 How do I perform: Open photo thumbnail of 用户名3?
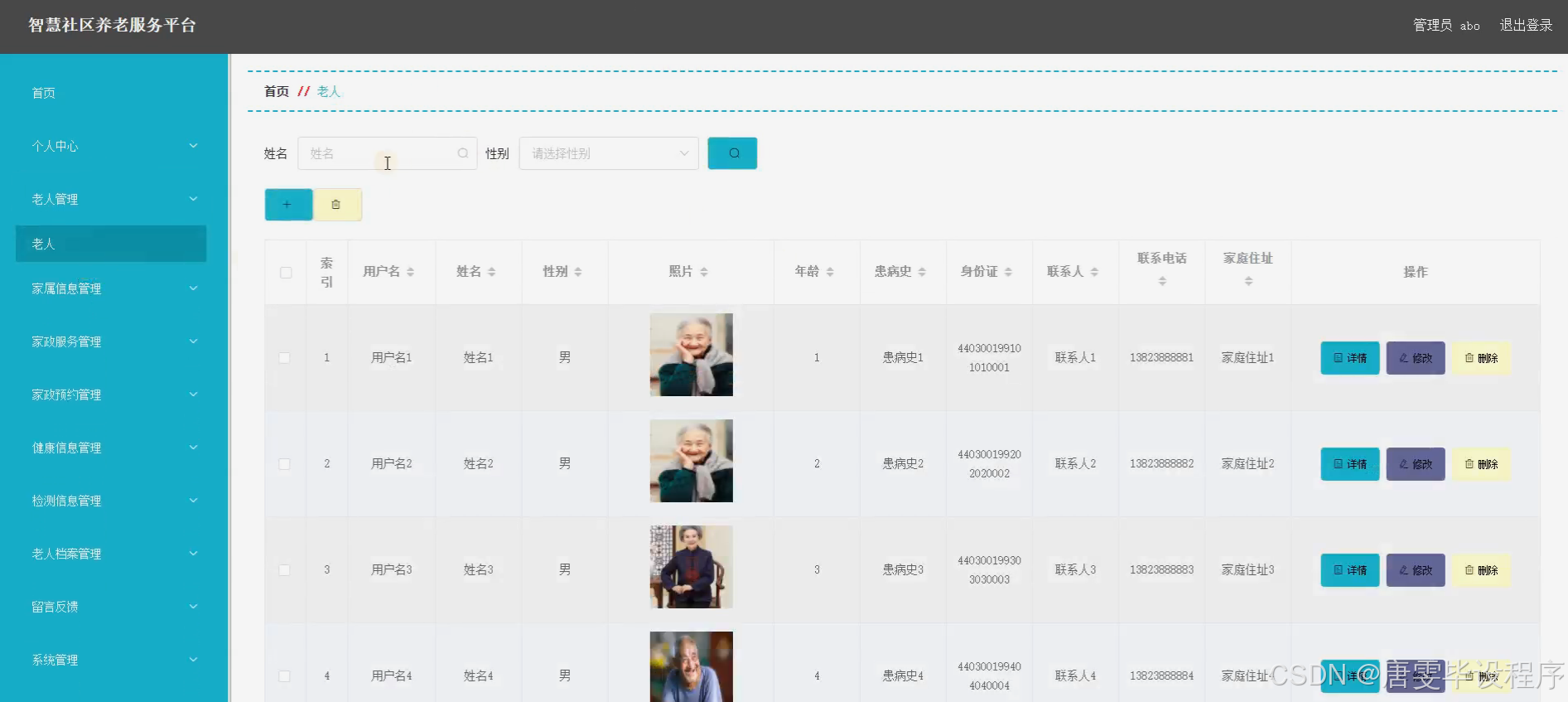[x=692, y=567]
